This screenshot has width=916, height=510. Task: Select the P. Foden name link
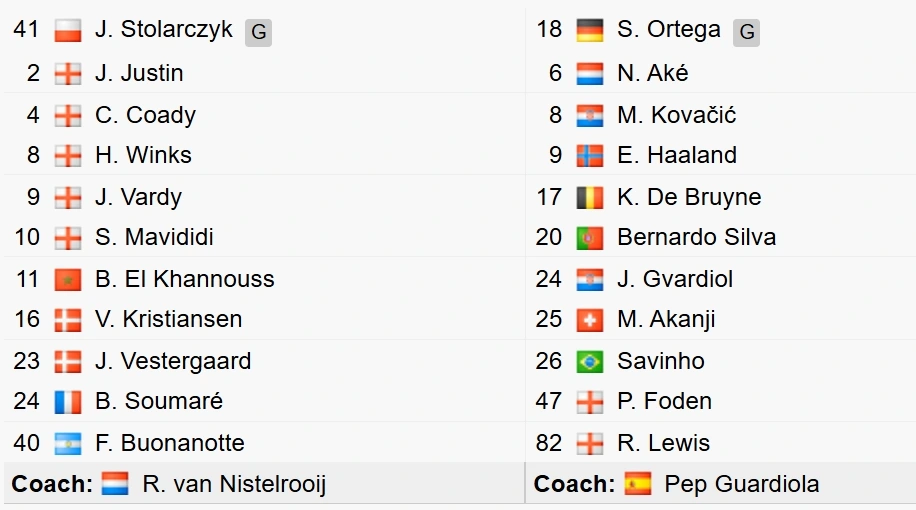[664, 401]
